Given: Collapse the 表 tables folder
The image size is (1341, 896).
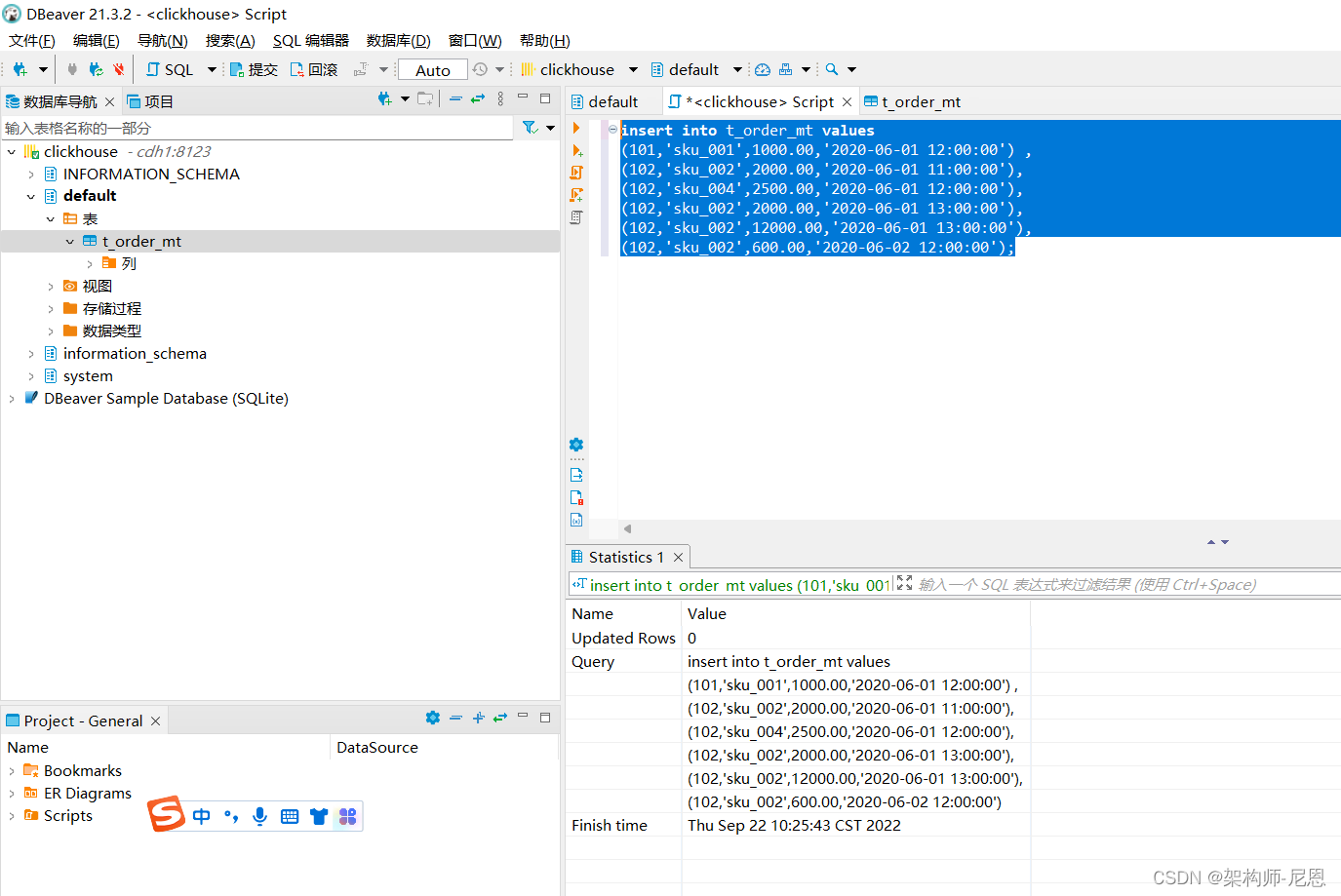Looking at the screenshot, I should click(x=51, y=218).
